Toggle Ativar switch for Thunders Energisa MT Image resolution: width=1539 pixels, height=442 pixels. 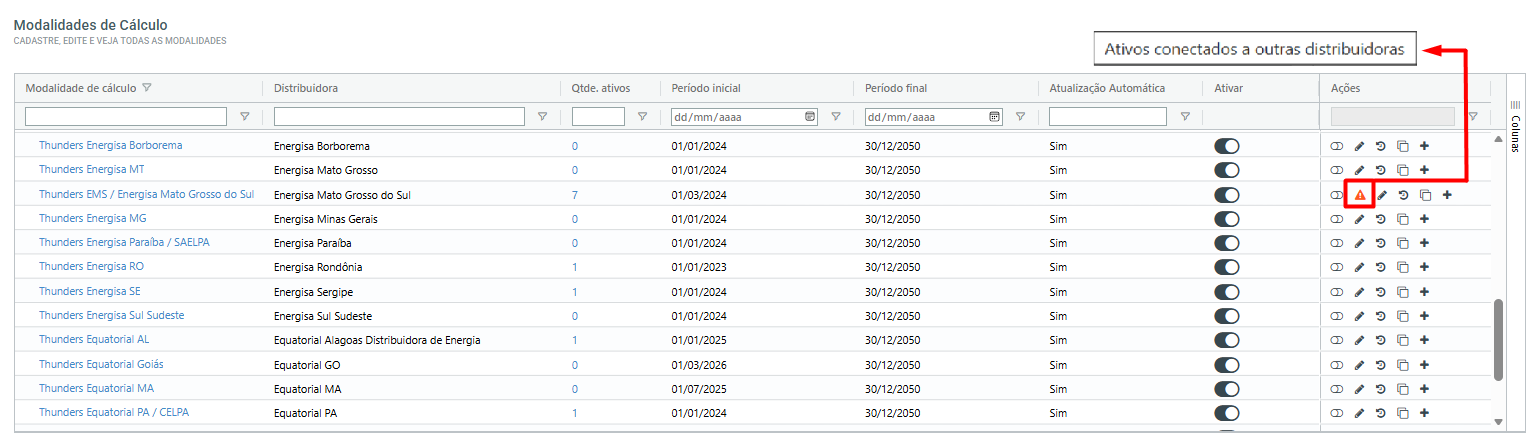tap(1227, 170)
